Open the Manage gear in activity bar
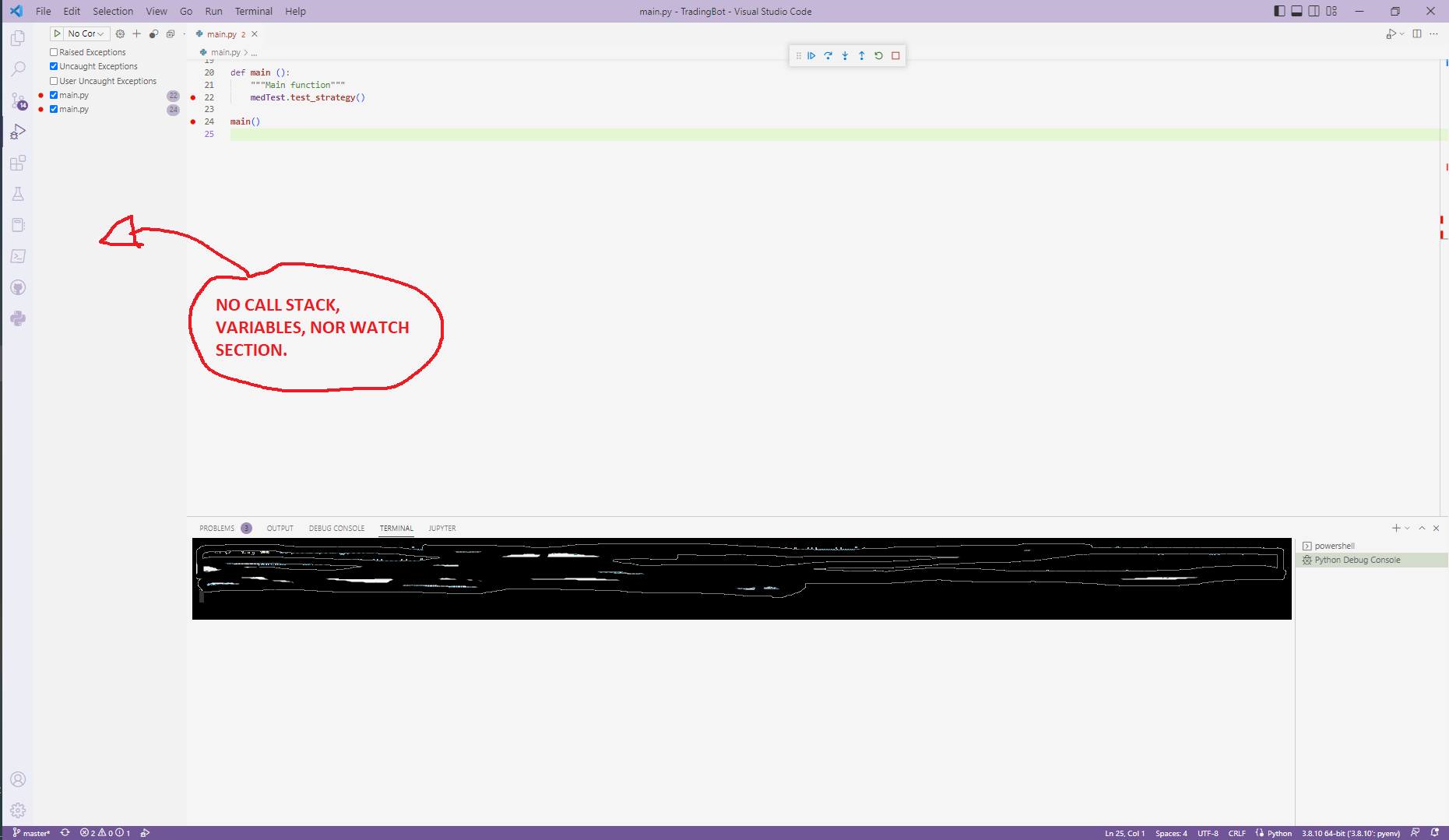Viewport: 1449px width, 840px height. pos(18,810)
